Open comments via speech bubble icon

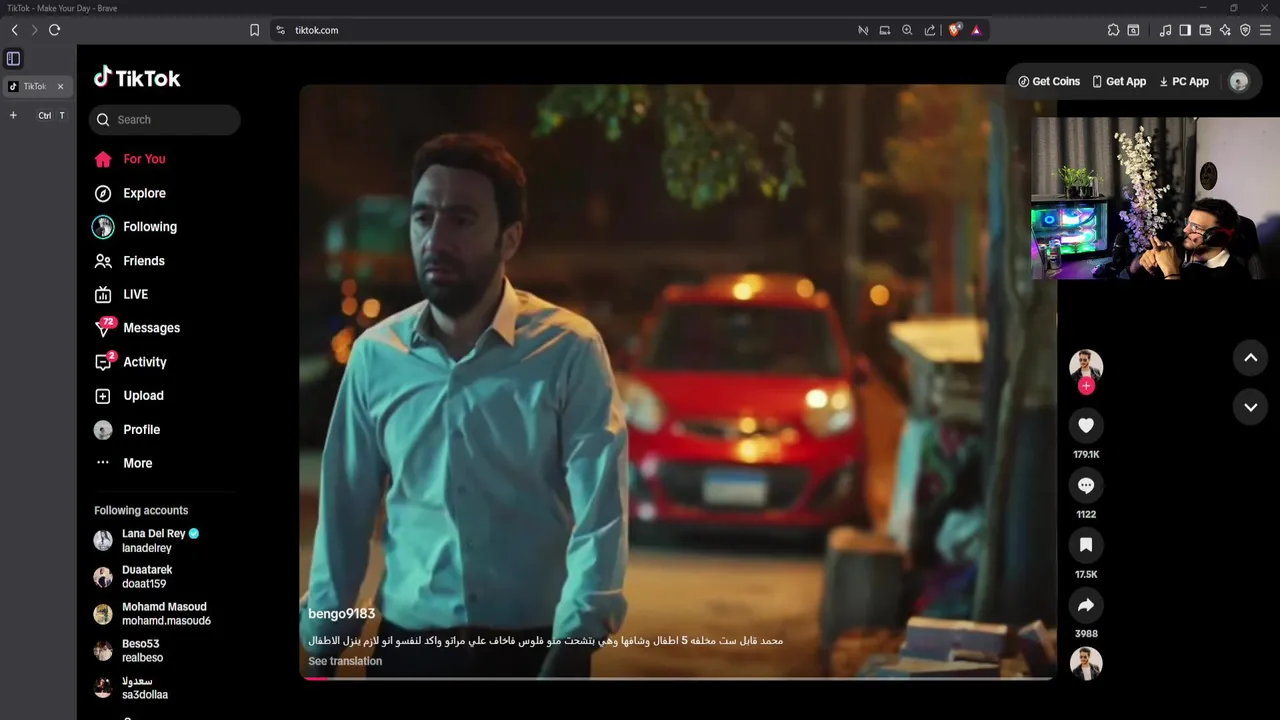pos(1086,485)
